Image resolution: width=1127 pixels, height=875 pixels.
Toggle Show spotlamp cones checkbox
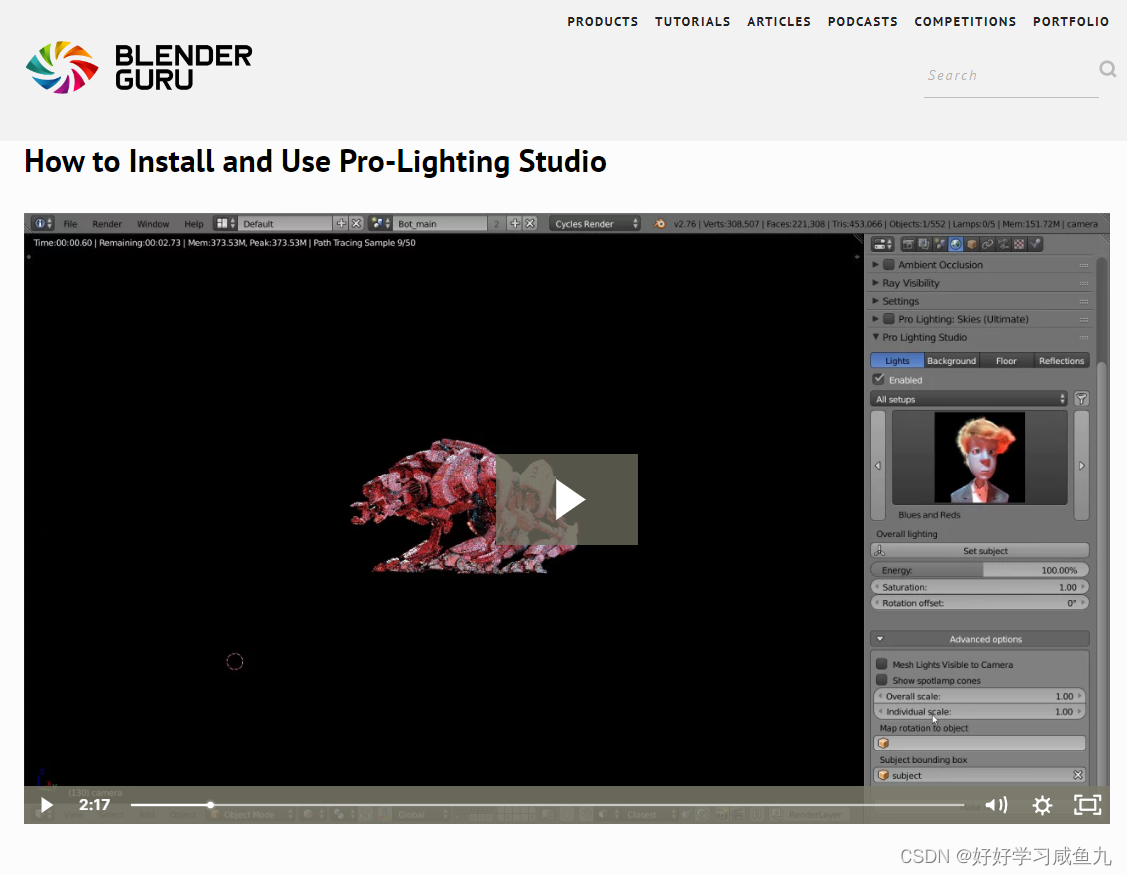882,679
